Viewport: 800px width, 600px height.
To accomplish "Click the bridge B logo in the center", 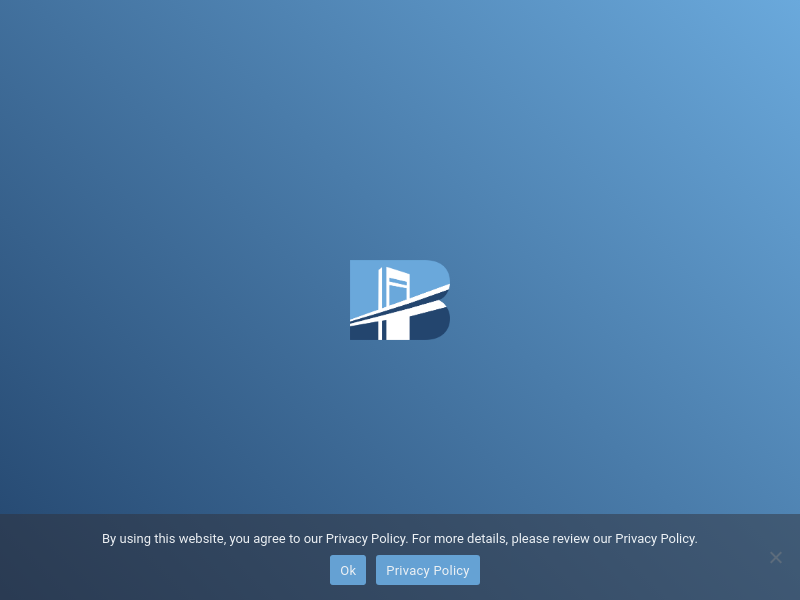I will click(x=399, y=300).
